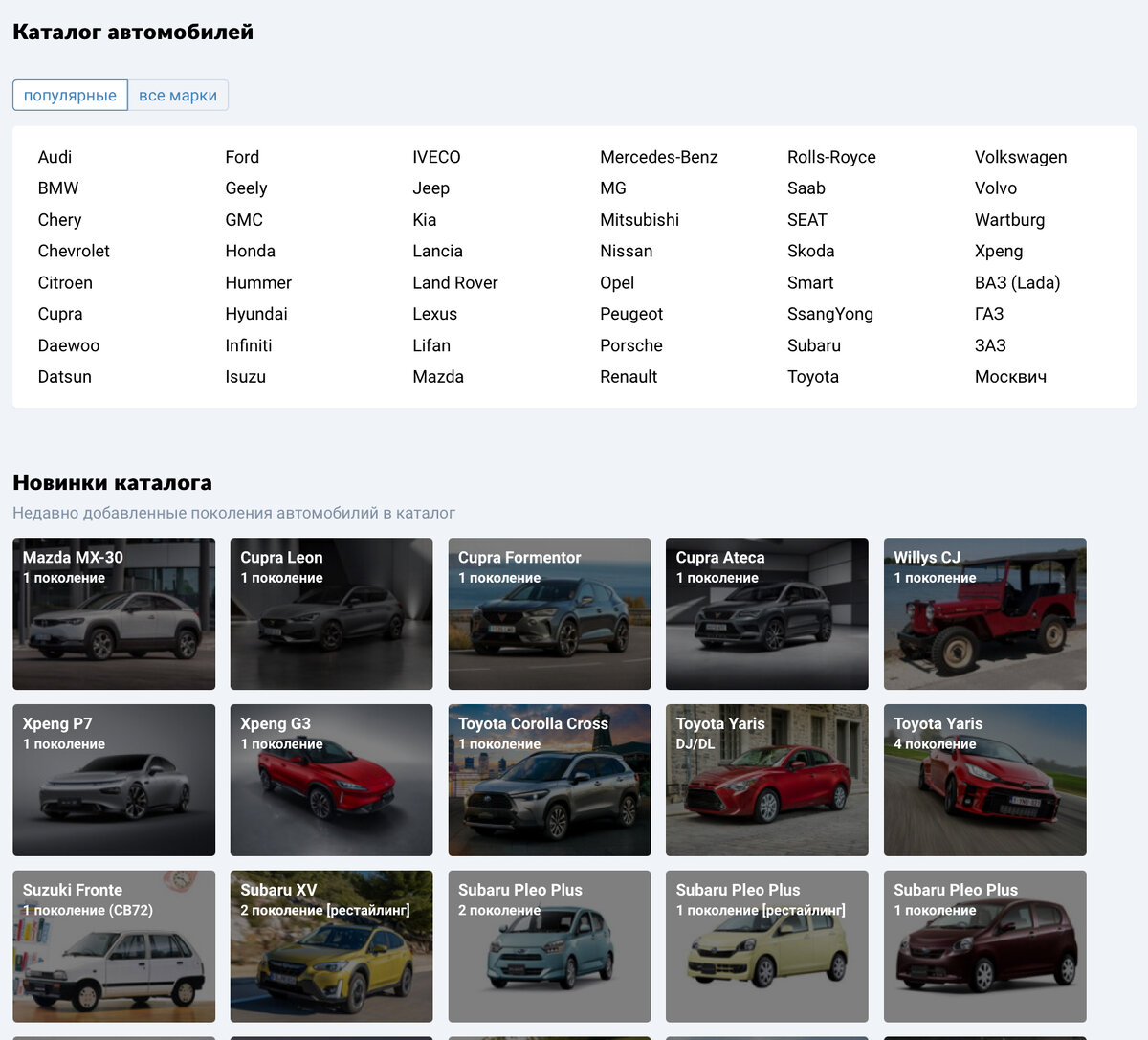Open the Rolls-Royce brand link

(831, 157)
